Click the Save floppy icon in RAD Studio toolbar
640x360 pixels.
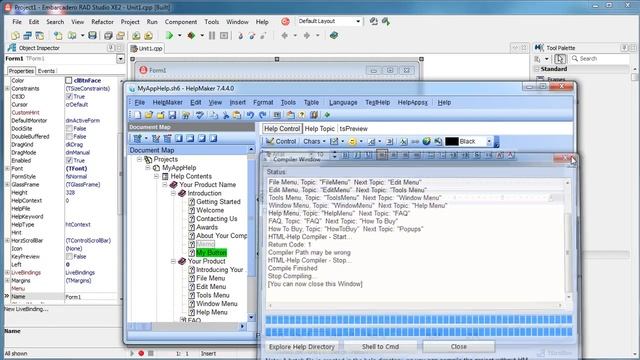coord(92,36)
